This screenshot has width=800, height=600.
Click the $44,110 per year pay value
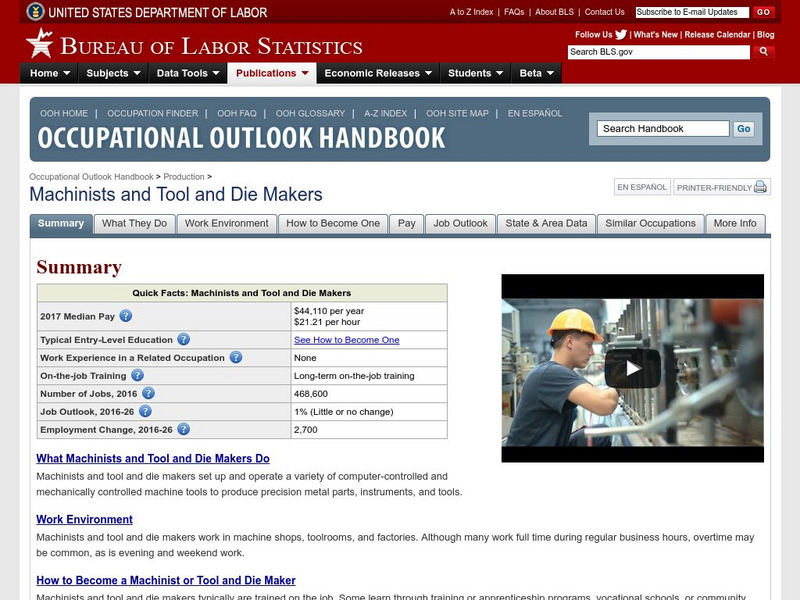tap(329, 311)
